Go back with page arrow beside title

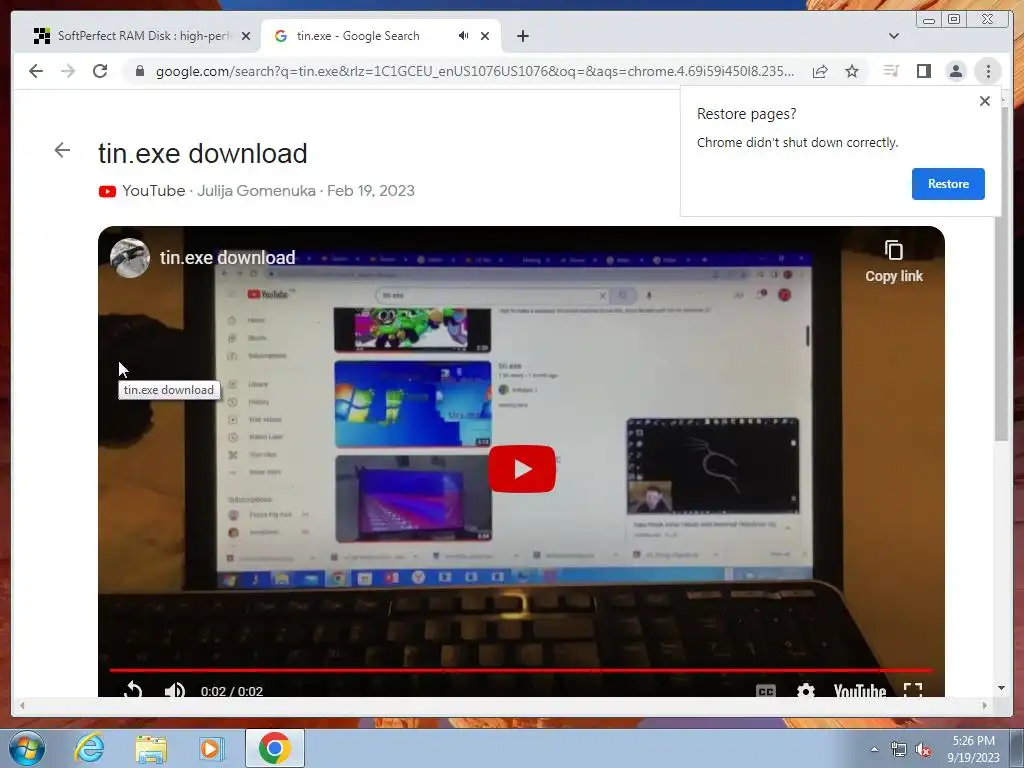62,150
